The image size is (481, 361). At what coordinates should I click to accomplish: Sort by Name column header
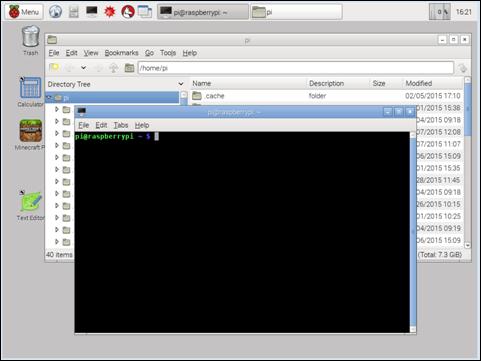(x=248, y=83)
